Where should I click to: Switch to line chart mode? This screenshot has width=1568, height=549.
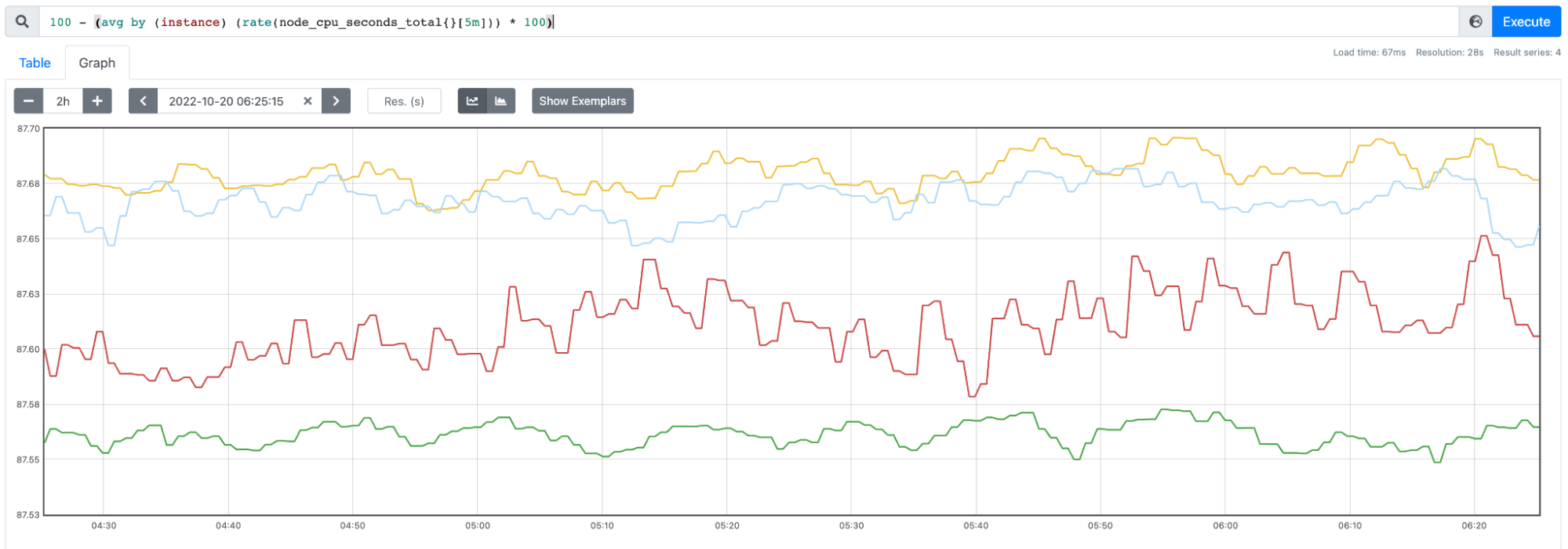(472, 101)
